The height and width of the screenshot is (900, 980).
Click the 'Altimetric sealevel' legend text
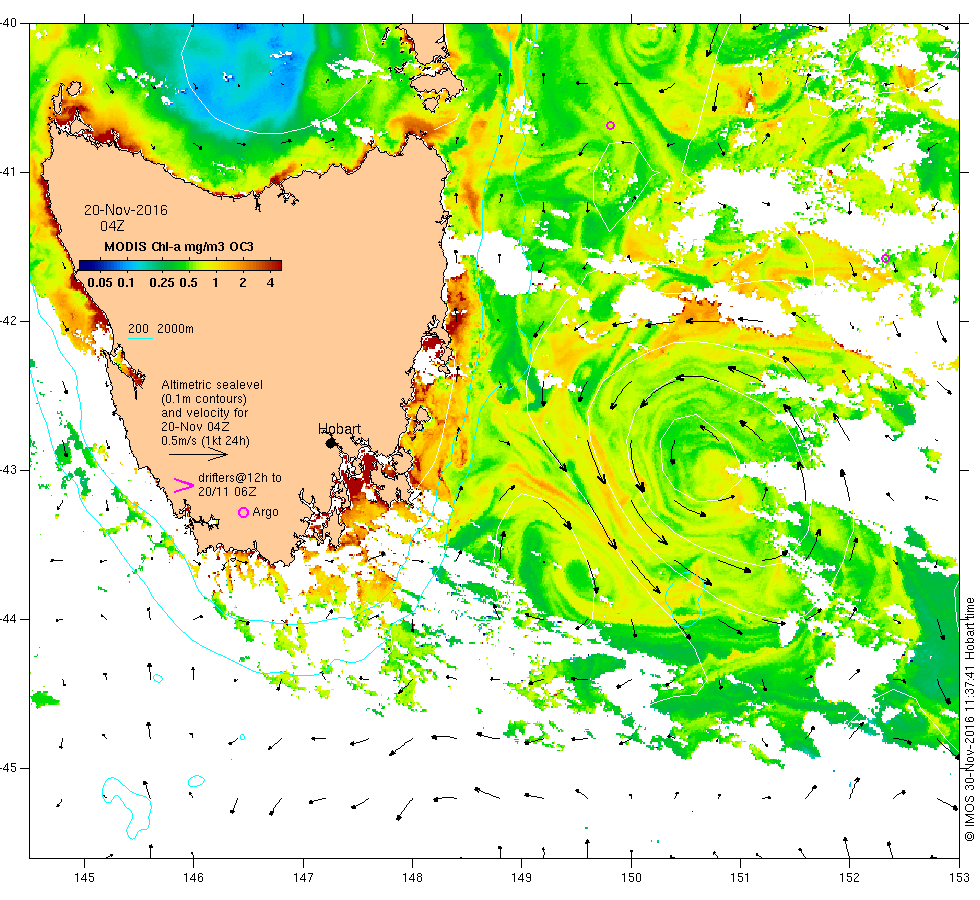(x=212, y=384)
